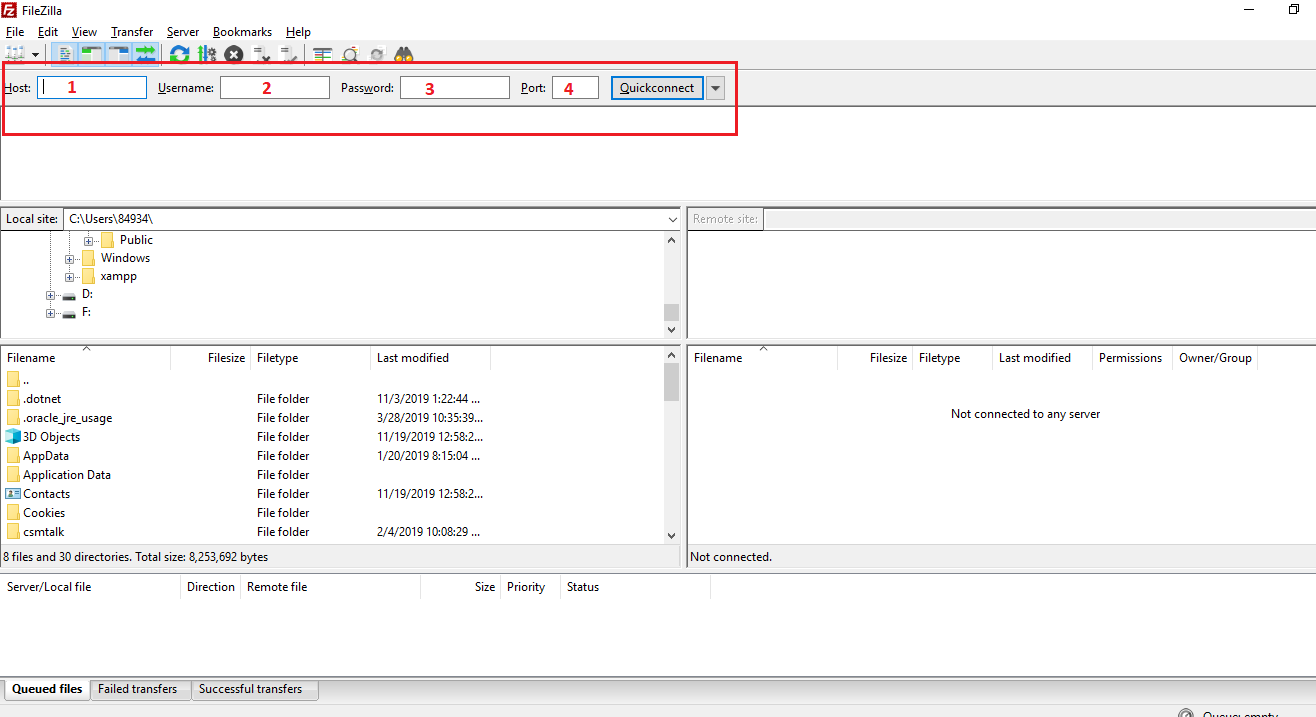Sort remote list by Owner/Group column
1316x717 pixels.
[1215, 358]
